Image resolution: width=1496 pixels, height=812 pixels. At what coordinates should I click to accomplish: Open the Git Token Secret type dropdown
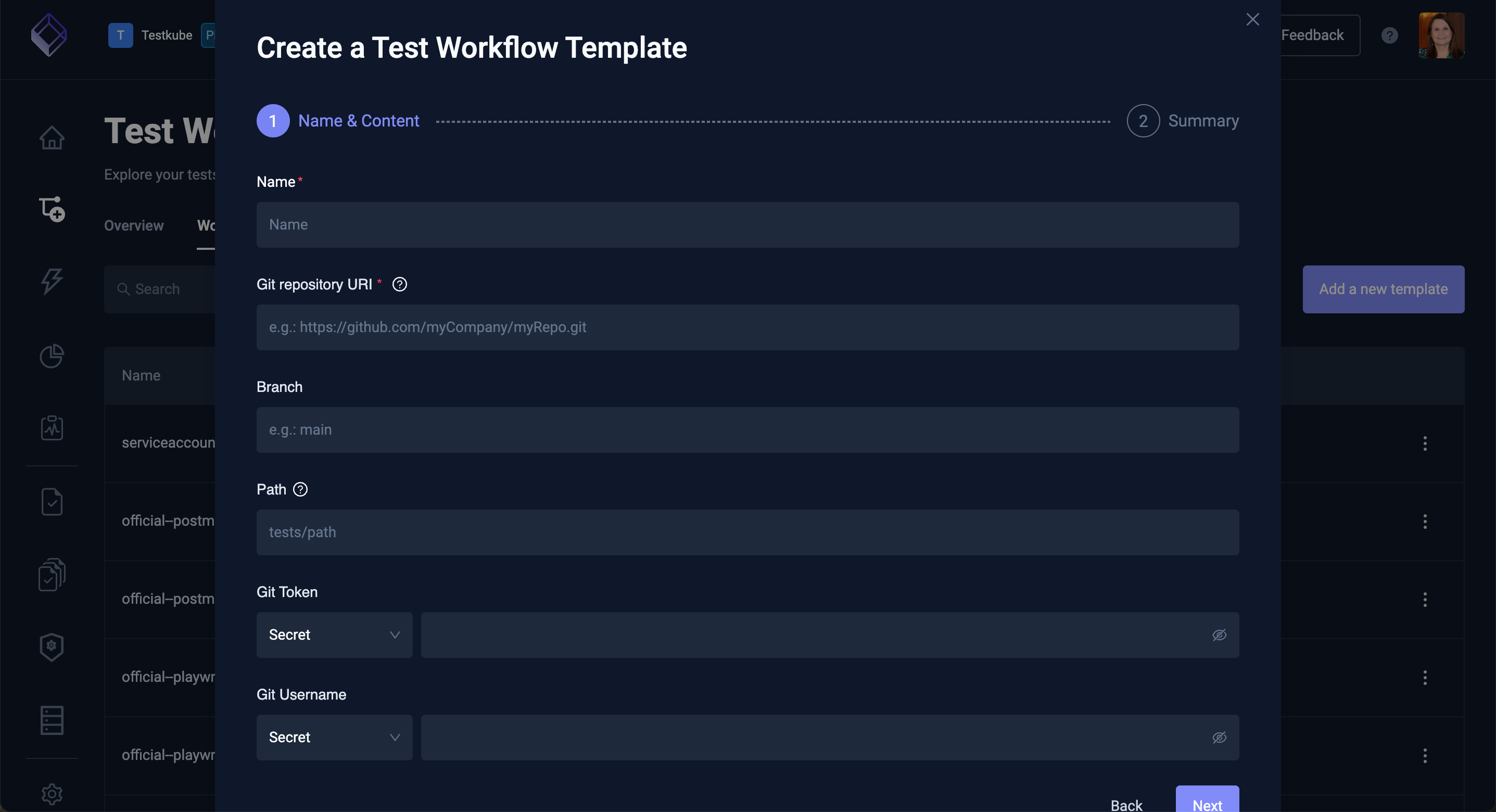click(x=334, y=635)
